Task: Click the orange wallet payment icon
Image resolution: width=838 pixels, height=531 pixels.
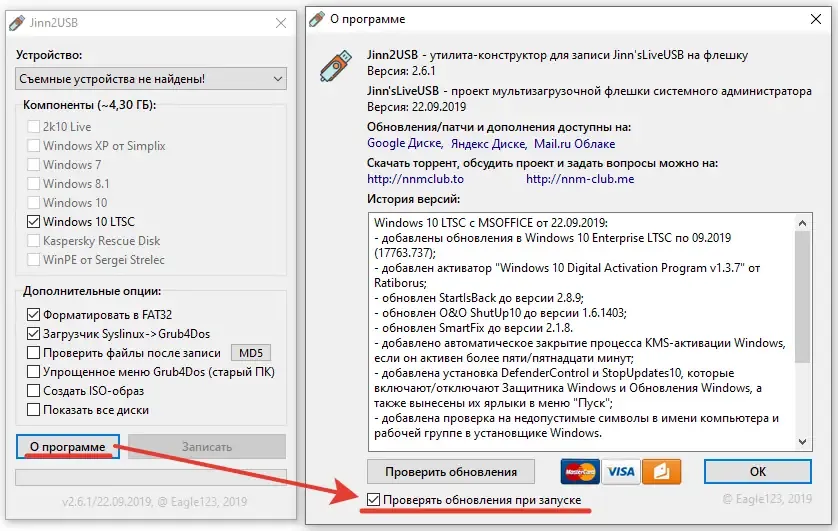Action: pos(661,471)
